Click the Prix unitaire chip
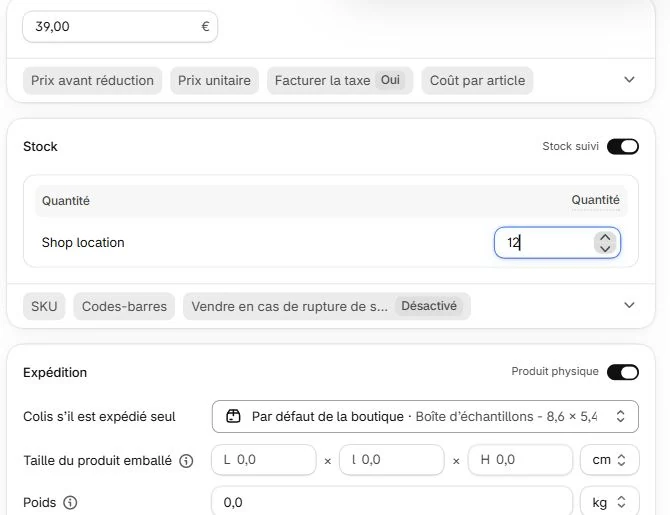Image resolution: width=670 pixels, height=515 pixels. pos(215,80)
